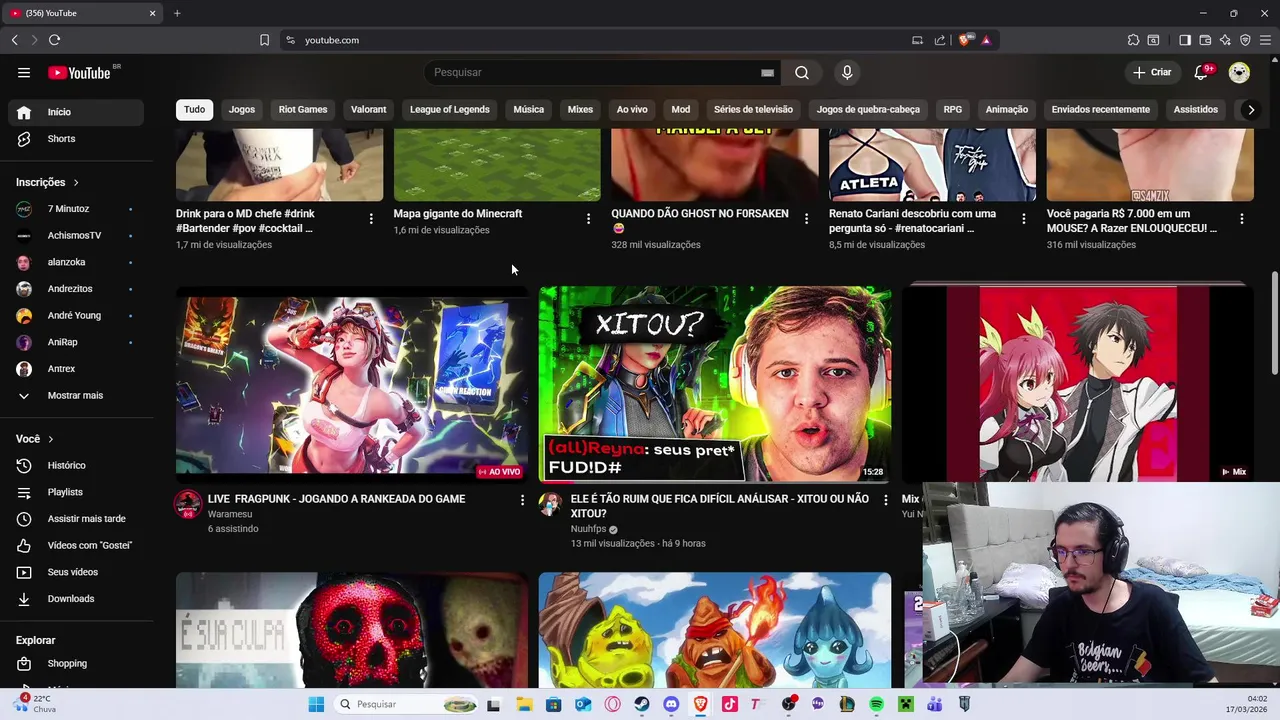The height and width of the screenshot is (720, 1280).
Task: Reload the page
Action: point(54,40)
